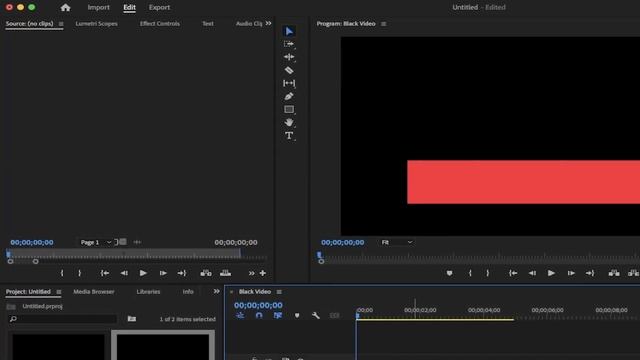Open the Effect Controls tab
The image size is (640, 360).
coord(160,24)
